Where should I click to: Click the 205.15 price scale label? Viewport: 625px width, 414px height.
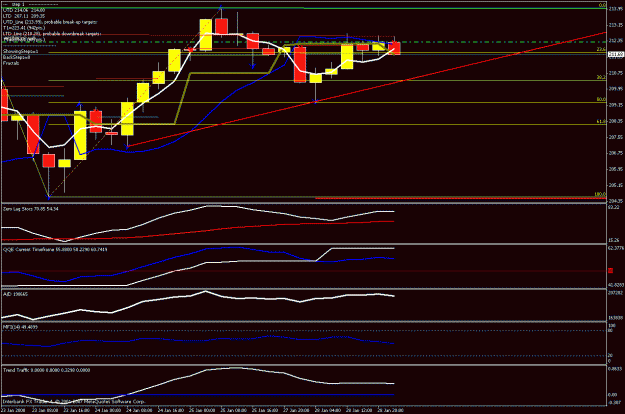click(x=616, y=185)
